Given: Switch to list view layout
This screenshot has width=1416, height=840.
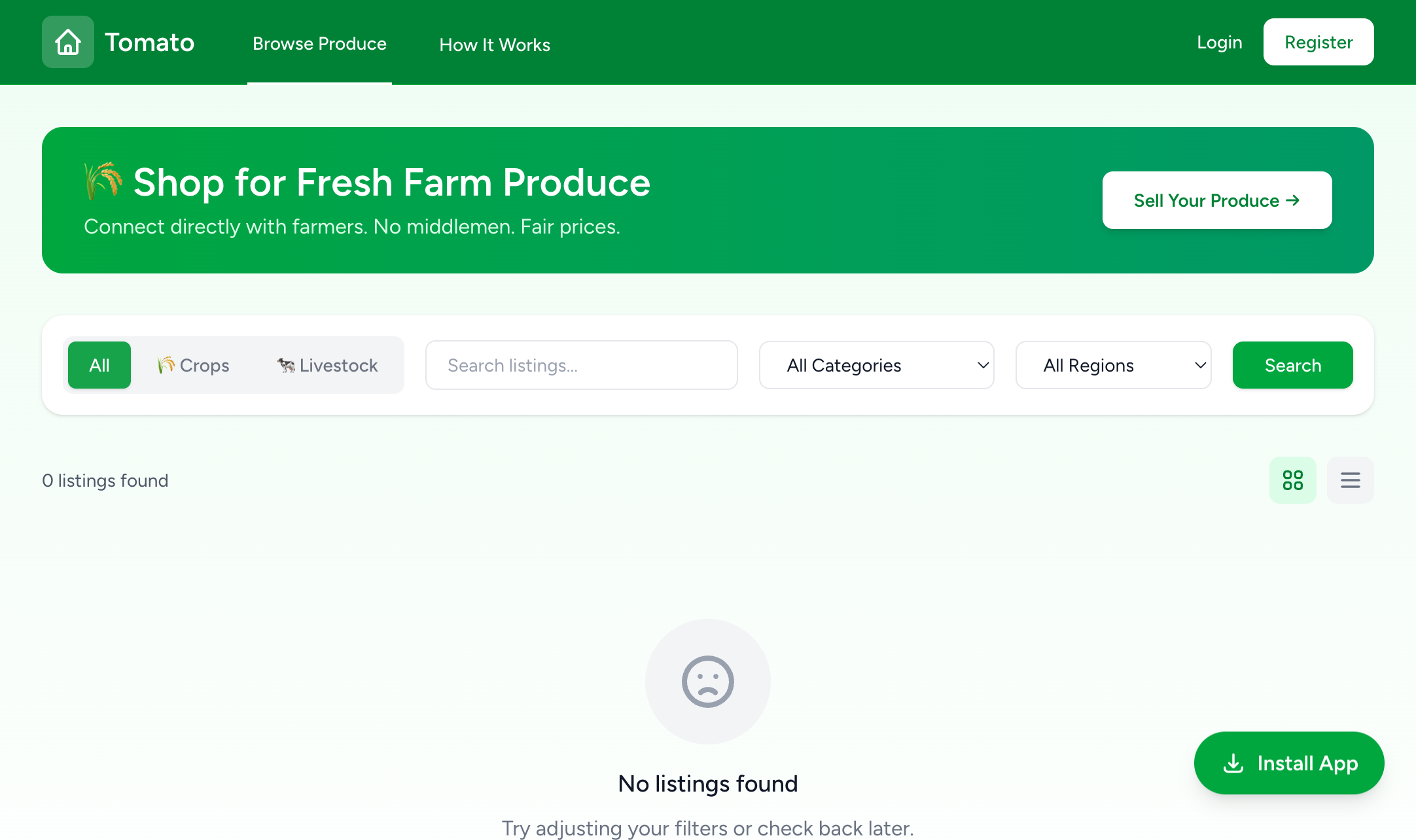Looking at the screenshot, I should point(1350,480).
